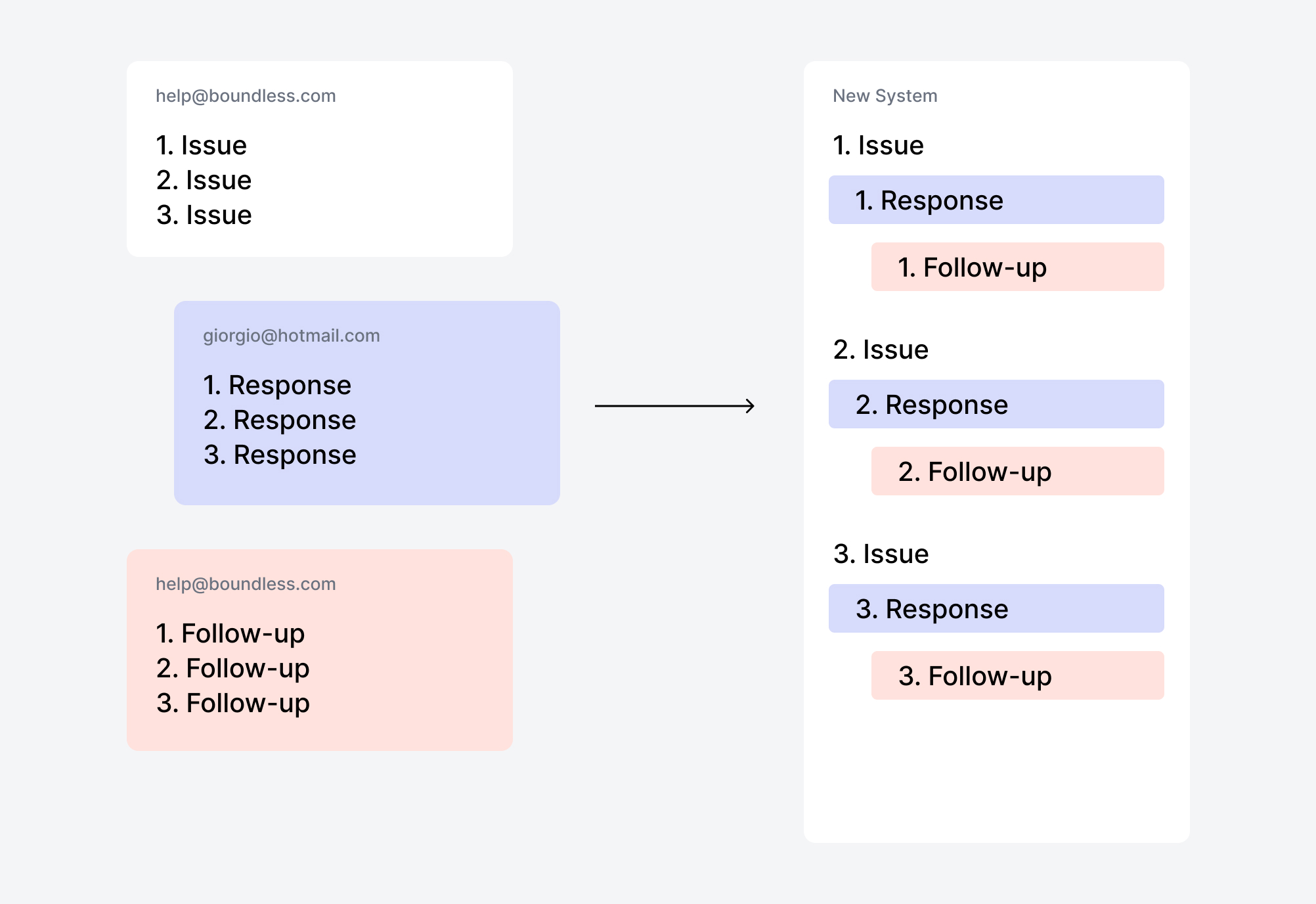Click 1. Response in the giorgio@hotmail.com card
Image resolution: width=1316 pixels, height=904 pixels.
pyautogui.click(x=276, y=385)
